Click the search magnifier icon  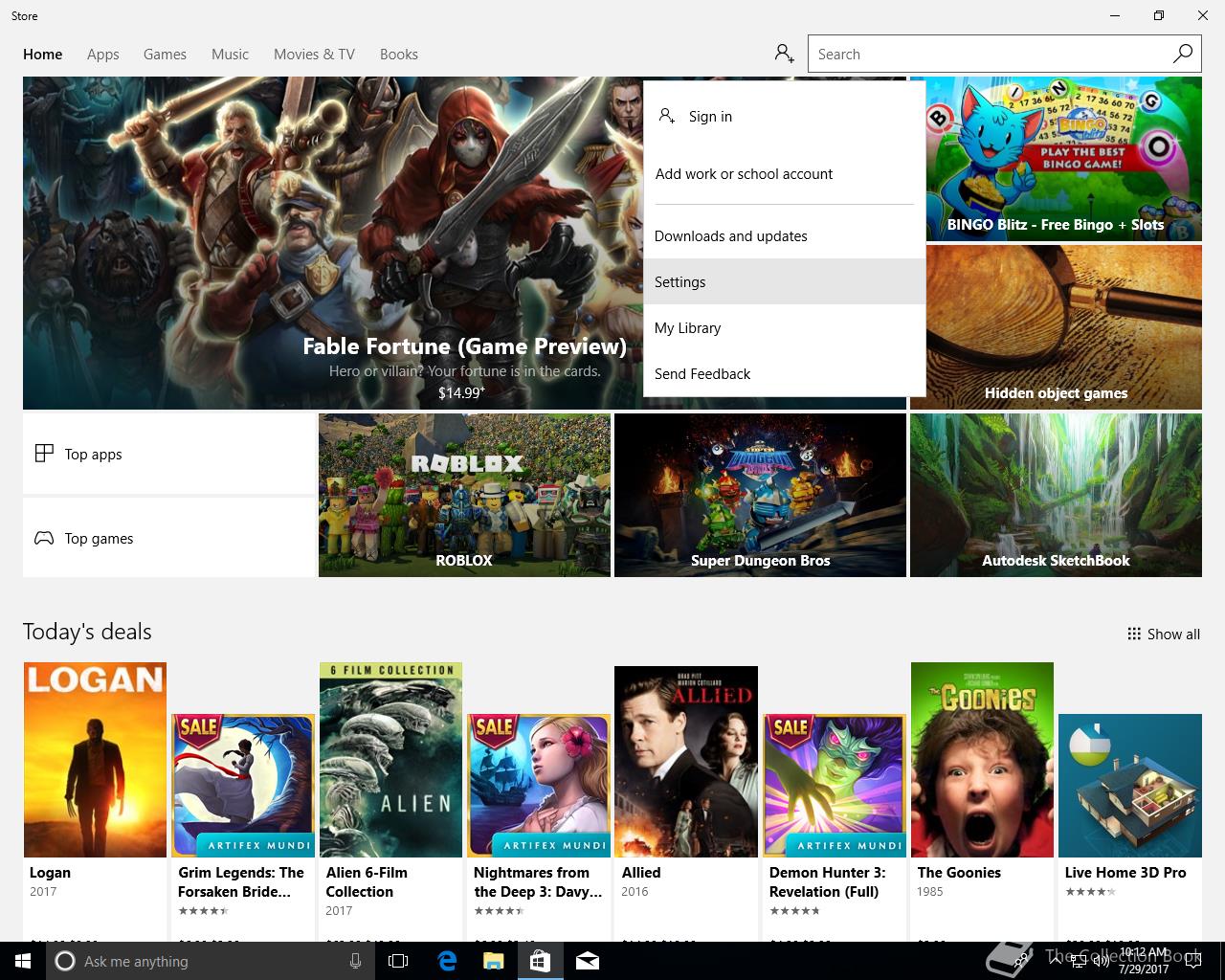coord(1183,54)
